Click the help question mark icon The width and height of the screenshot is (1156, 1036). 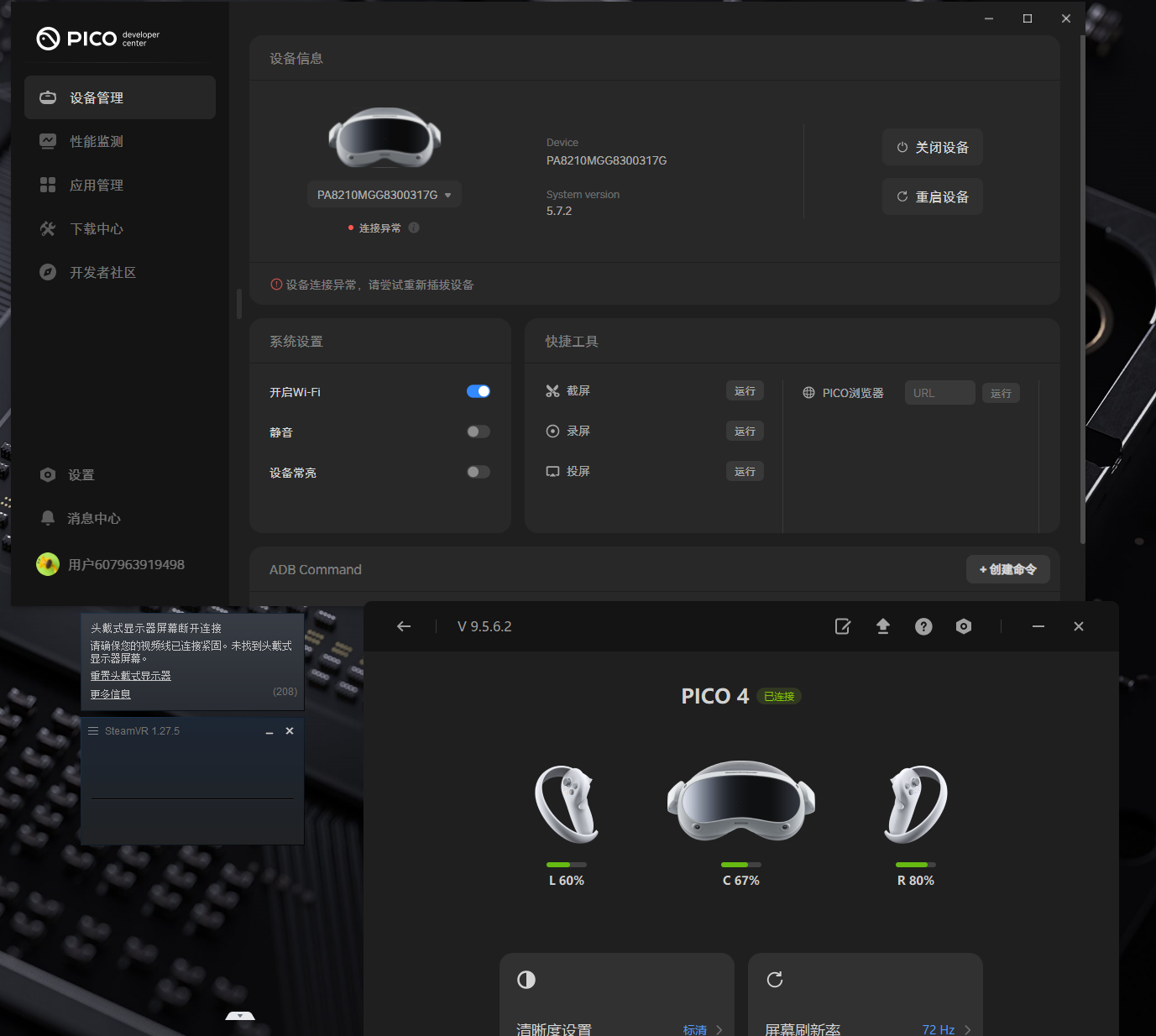923,626
